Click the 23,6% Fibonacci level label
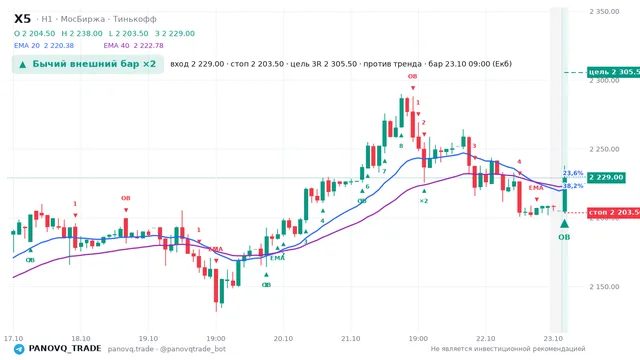The height and width of the screenshot is (360, 640). tap(573, 173)
